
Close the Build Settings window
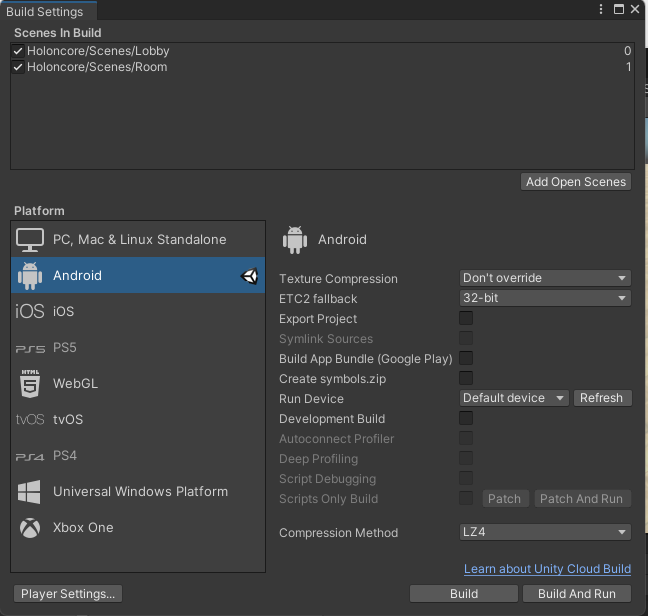(635, 9)
